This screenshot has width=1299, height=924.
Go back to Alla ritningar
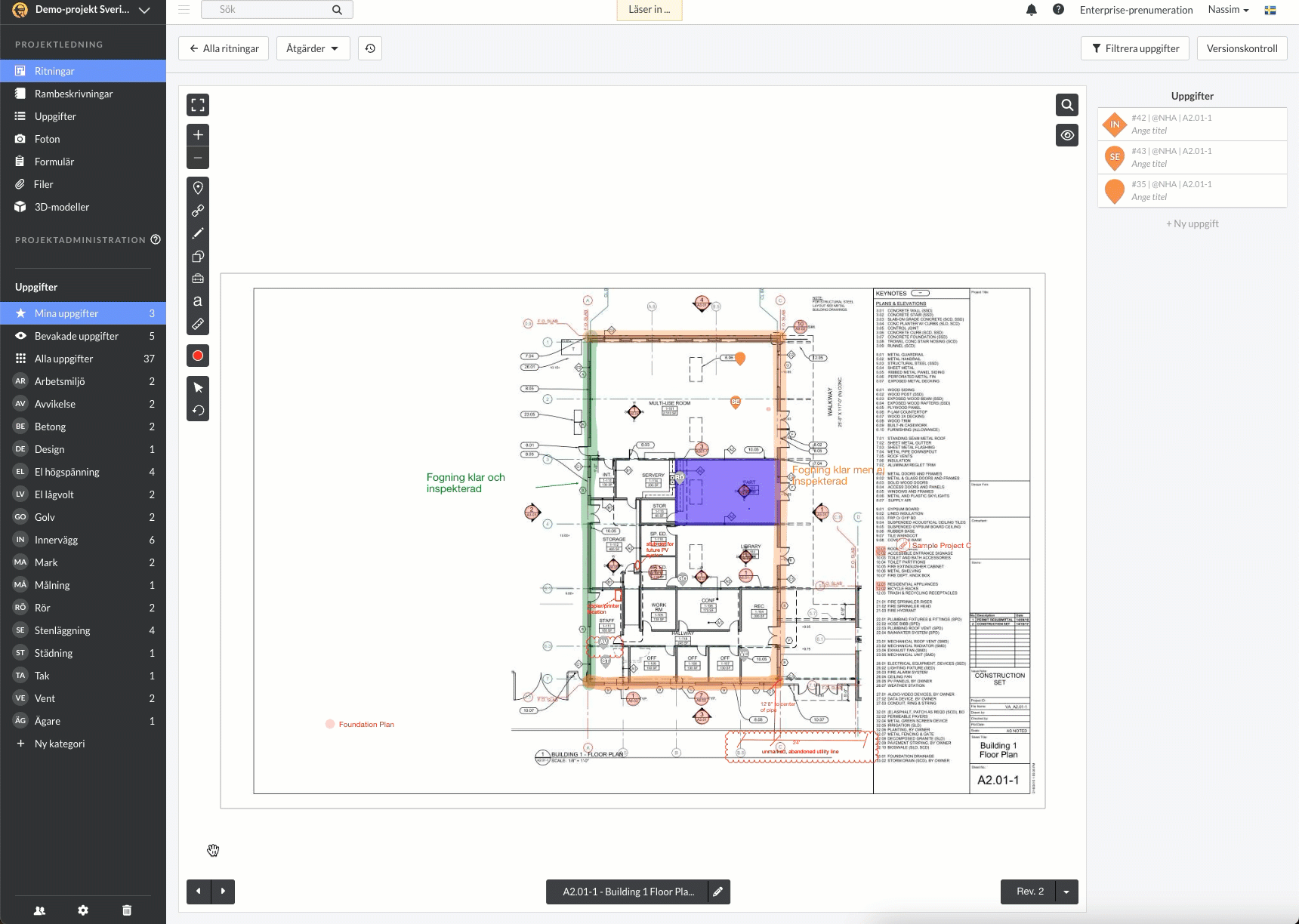click(224, 48)
